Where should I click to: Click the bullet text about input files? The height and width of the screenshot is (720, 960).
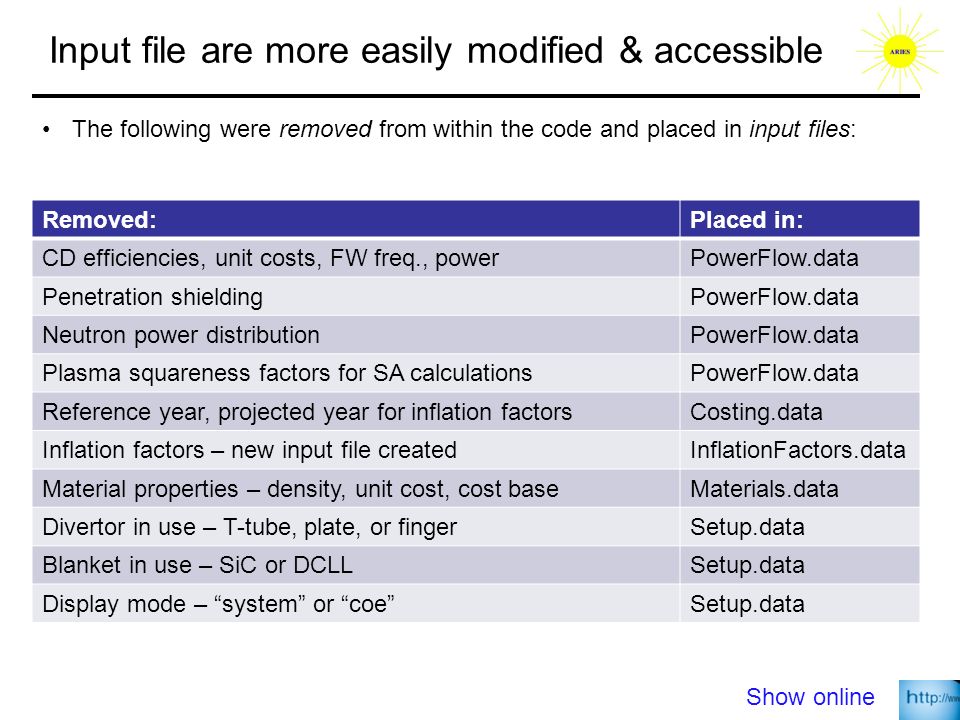(x=463, y=129)
